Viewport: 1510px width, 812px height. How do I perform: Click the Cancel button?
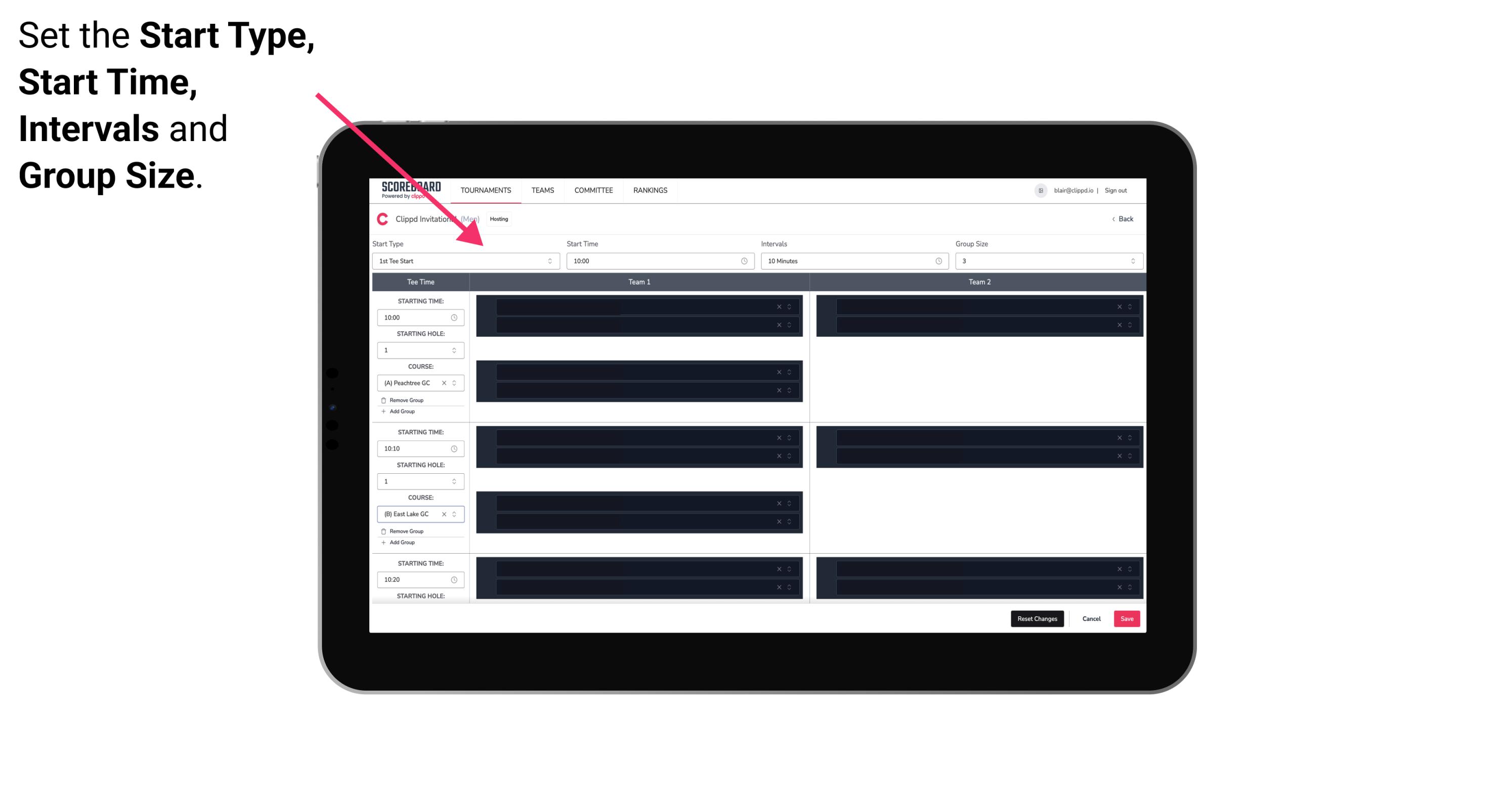1090,618
